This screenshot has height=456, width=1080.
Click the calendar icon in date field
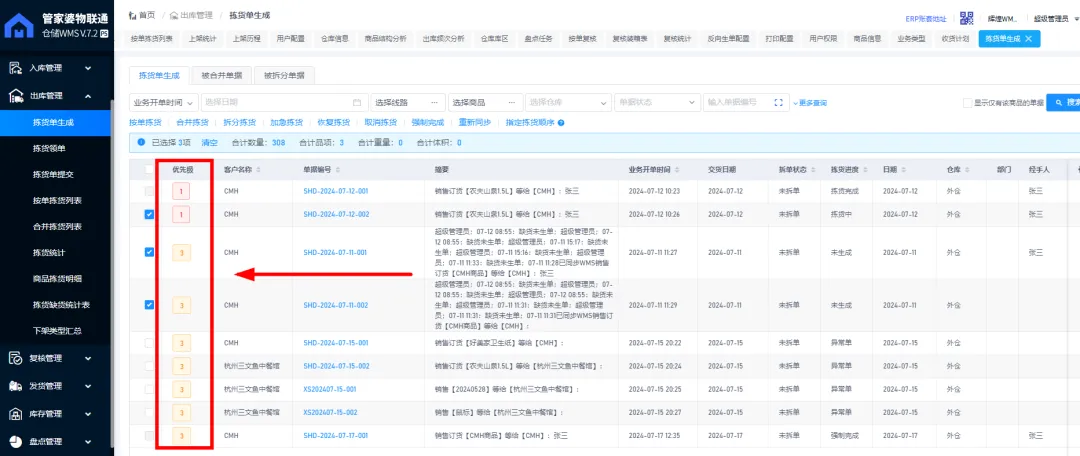point(357,102)
